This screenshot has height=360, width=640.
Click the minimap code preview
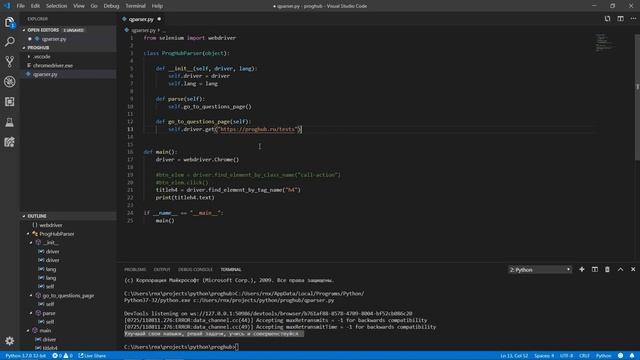tap(605, 43)
